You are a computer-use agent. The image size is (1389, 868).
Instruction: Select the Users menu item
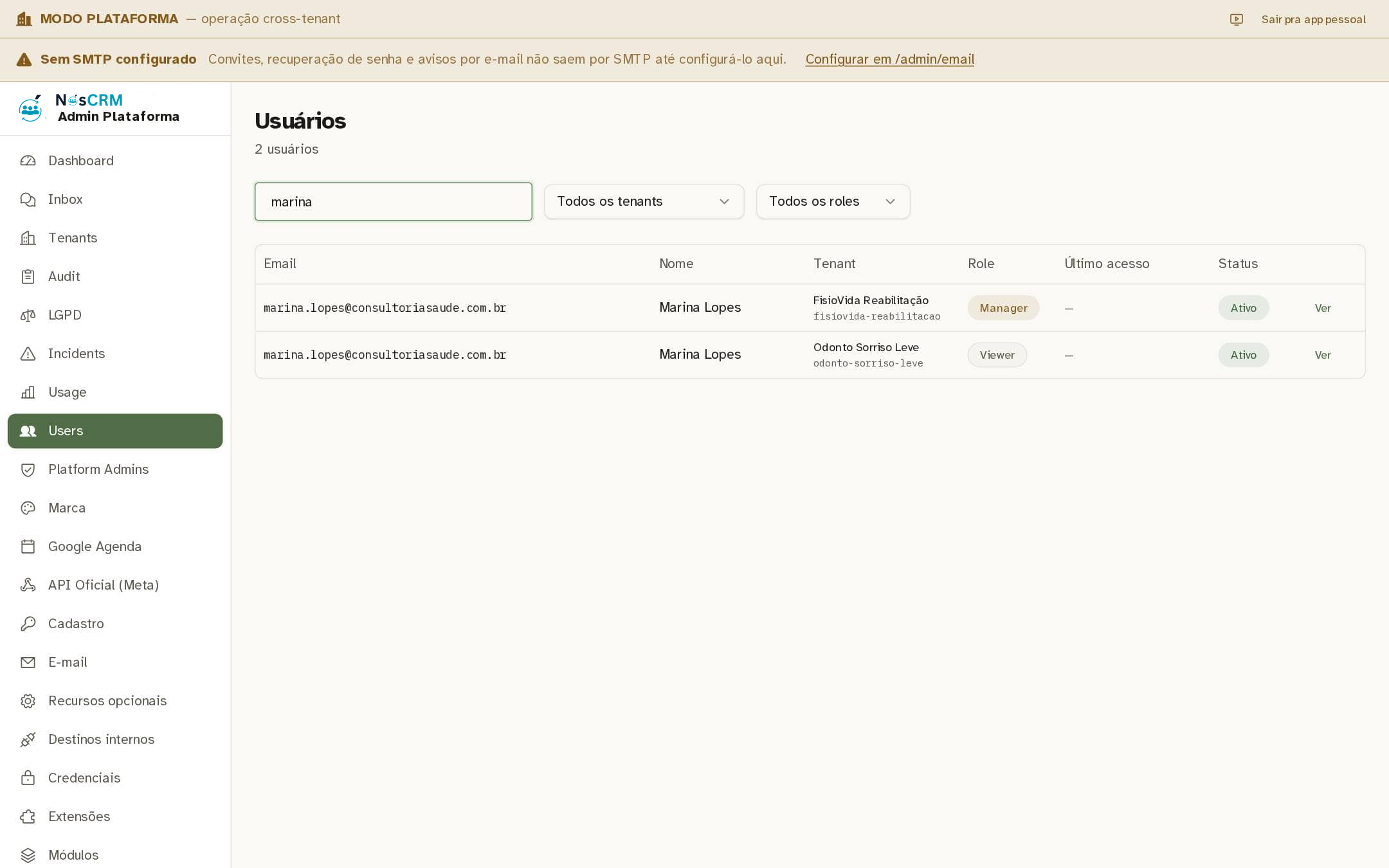(115, 431)
